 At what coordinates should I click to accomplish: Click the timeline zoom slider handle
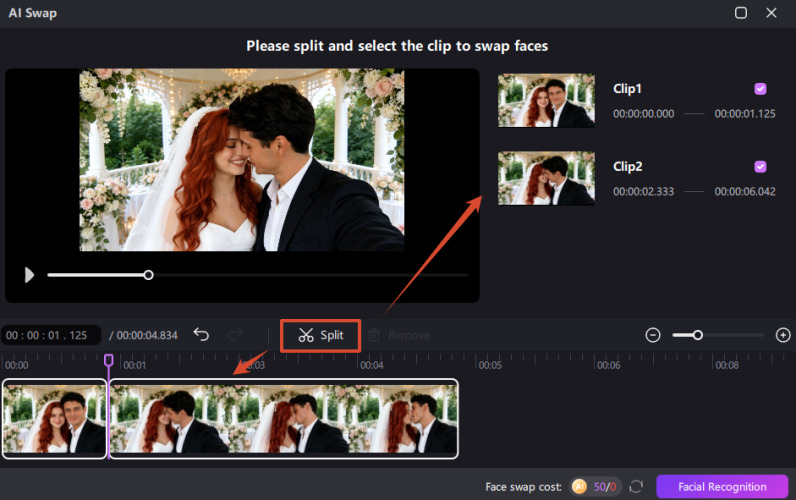tap(698, 335)
